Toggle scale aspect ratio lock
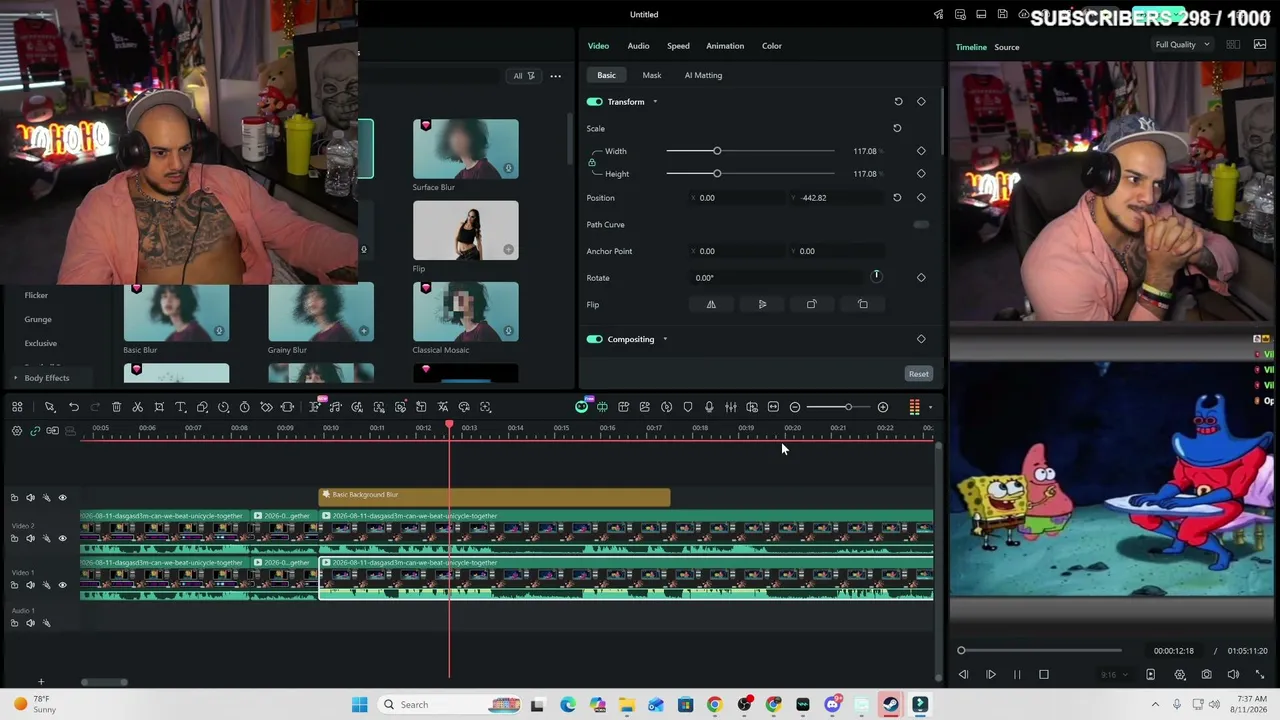Image resolution: width=1280 pixels, height=720 pixels. pyautogui.click(x=592, y=162)
